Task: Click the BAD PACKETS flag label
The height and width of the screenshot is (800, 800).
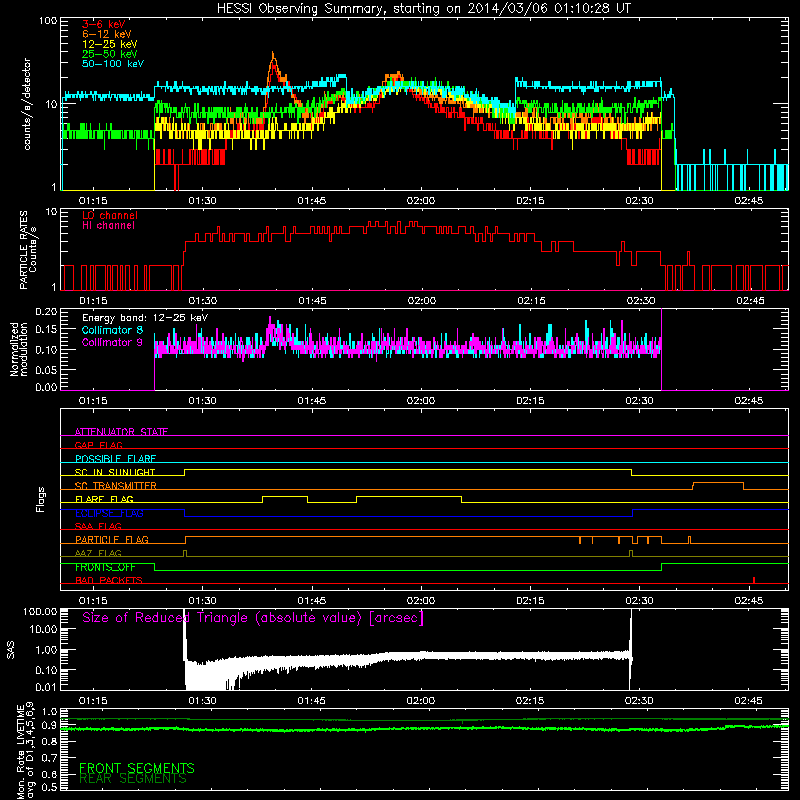Action: pyautogui.click(x=109, y=580)
